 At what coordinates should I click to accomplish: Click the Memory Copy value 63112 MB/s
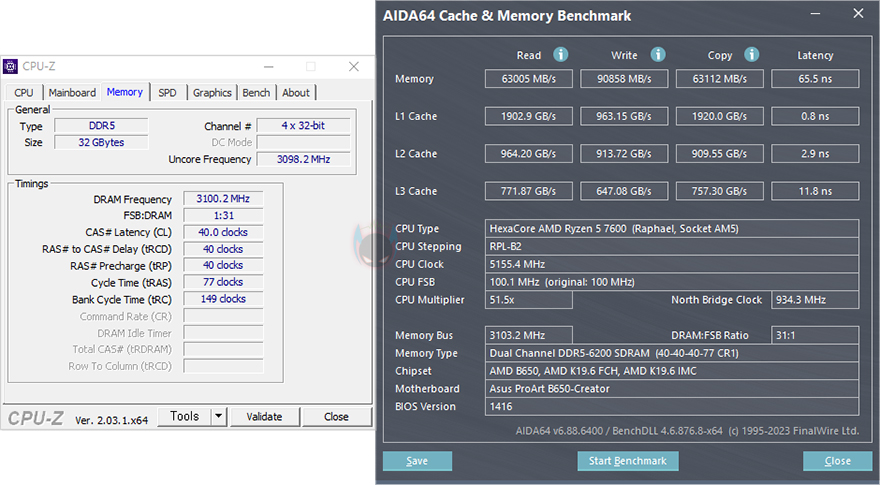click(x=719, y=79)
